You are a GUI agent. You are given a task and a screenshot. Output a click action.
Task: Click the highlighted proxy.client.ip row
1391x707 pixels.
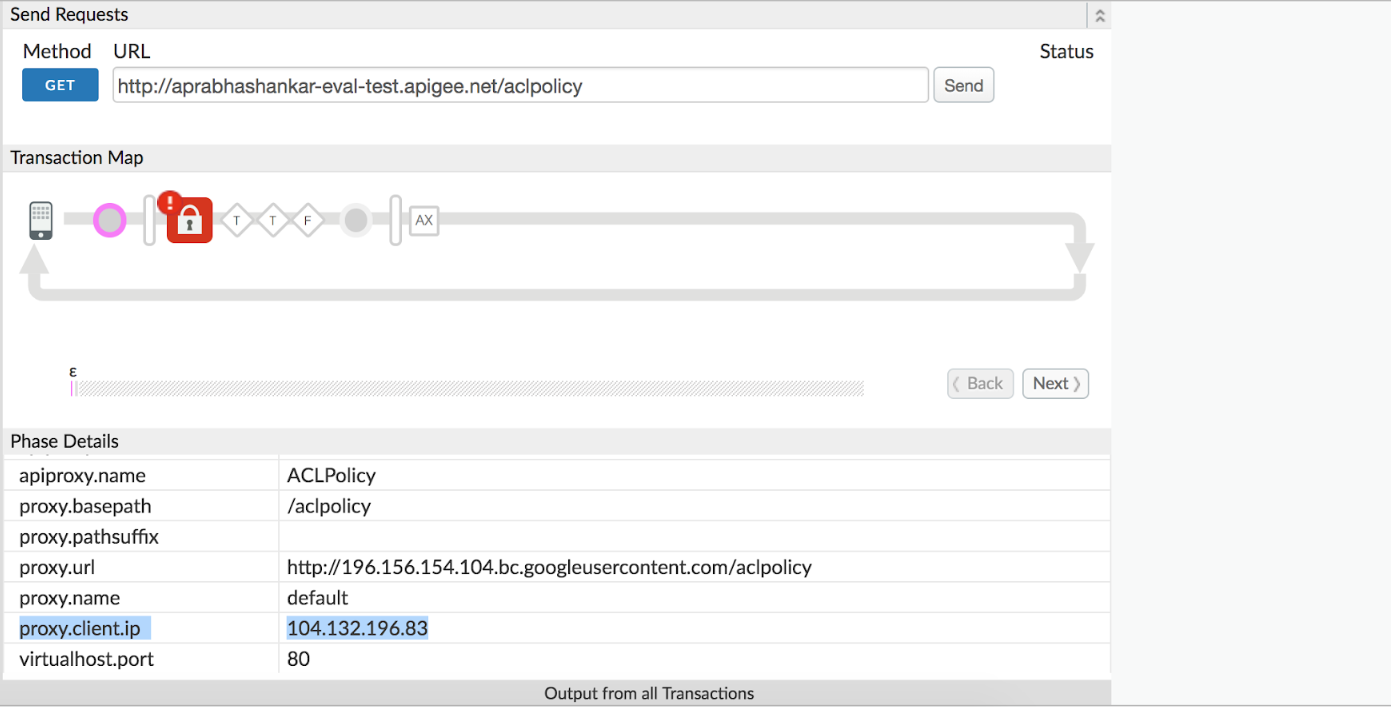[x=400, y=628]
